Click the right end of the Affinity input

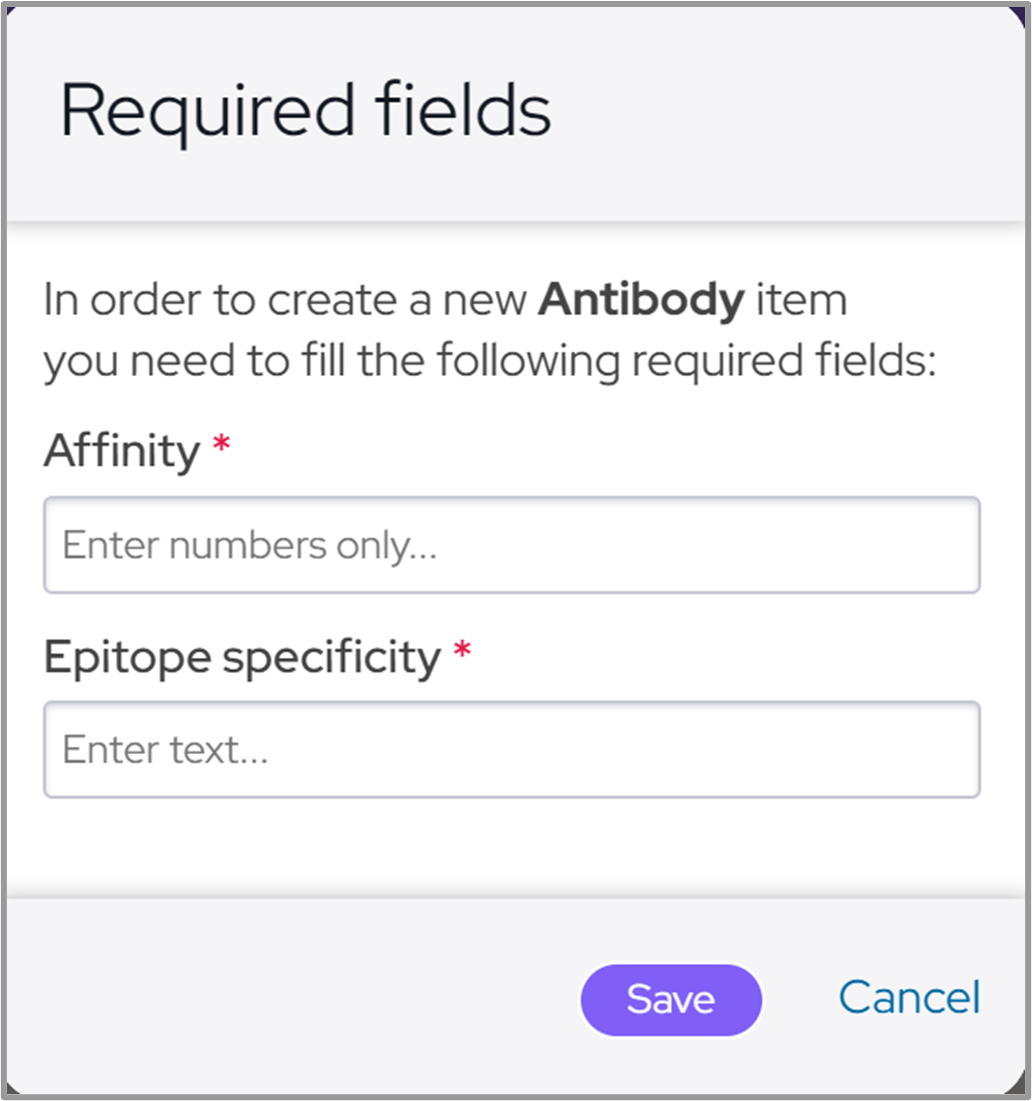click(940, 545)
